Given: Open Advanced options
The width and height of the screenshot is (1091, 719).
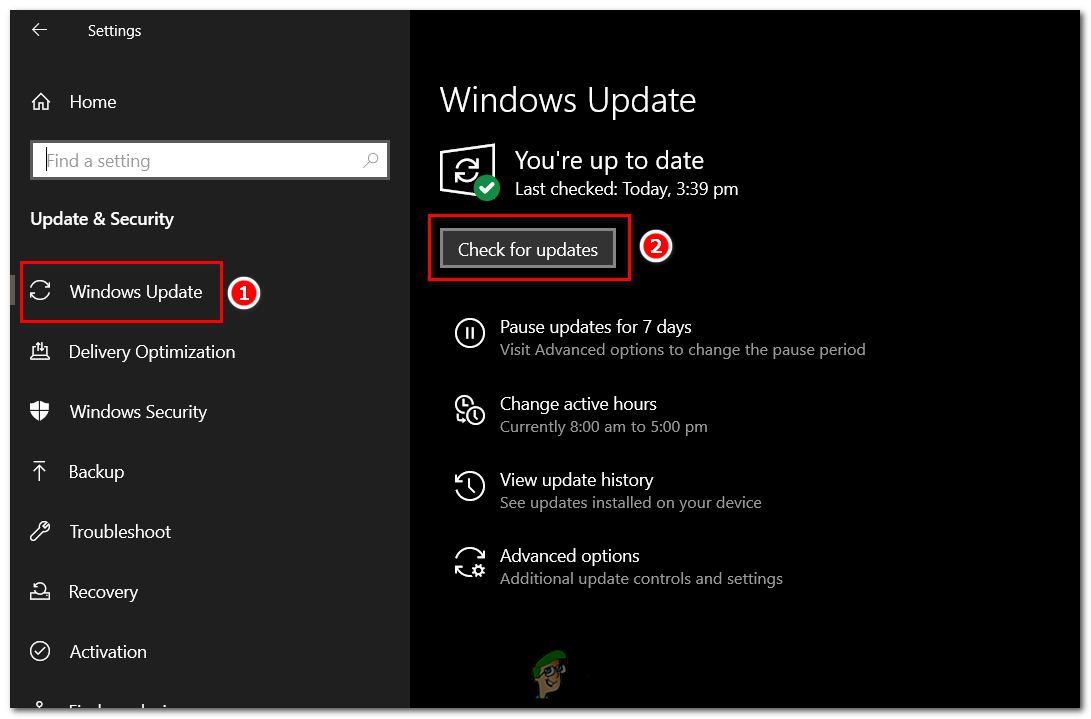Looking at the screenshot, I should (570, 556).
